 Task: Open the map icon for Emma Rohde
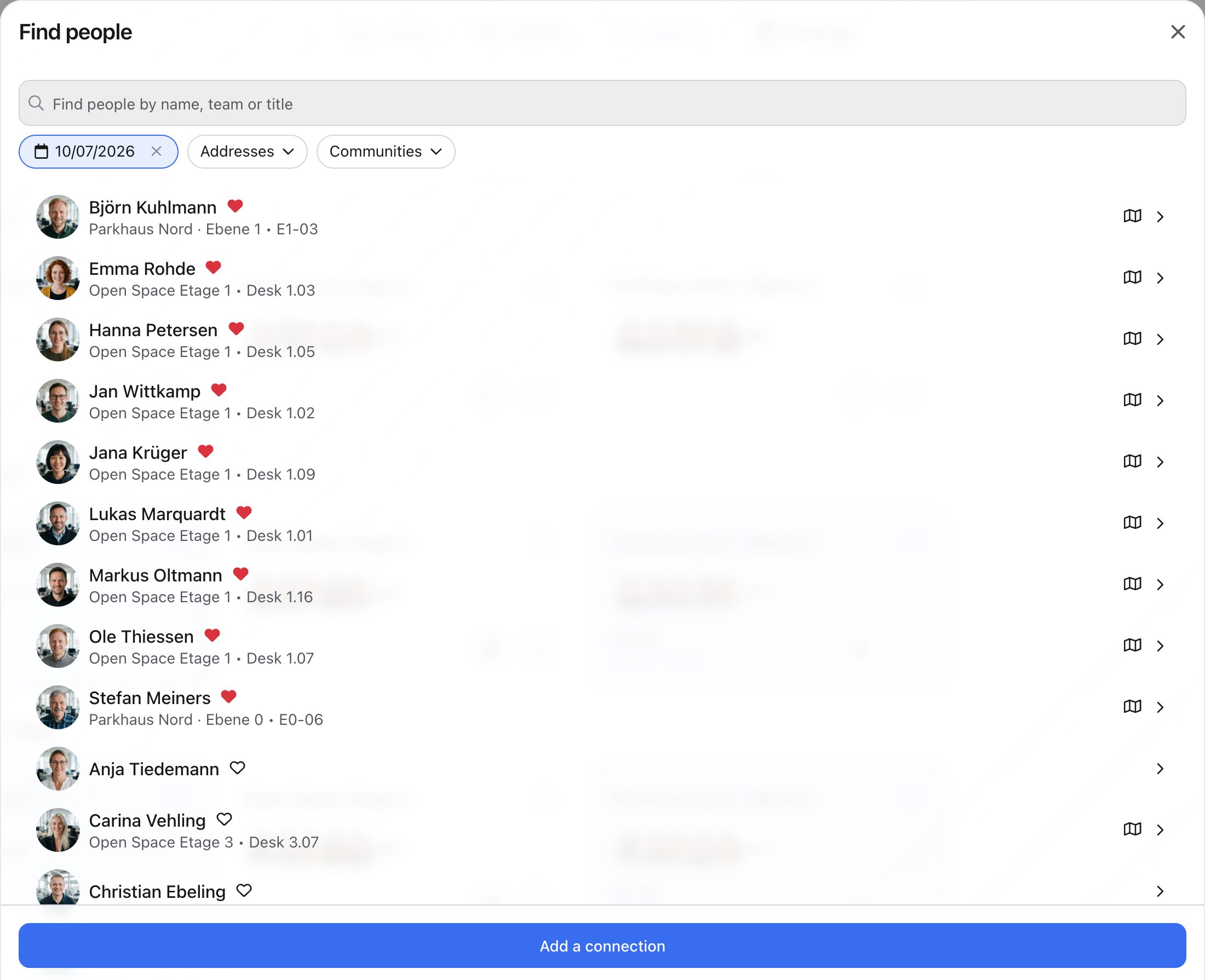[1132, 278]
